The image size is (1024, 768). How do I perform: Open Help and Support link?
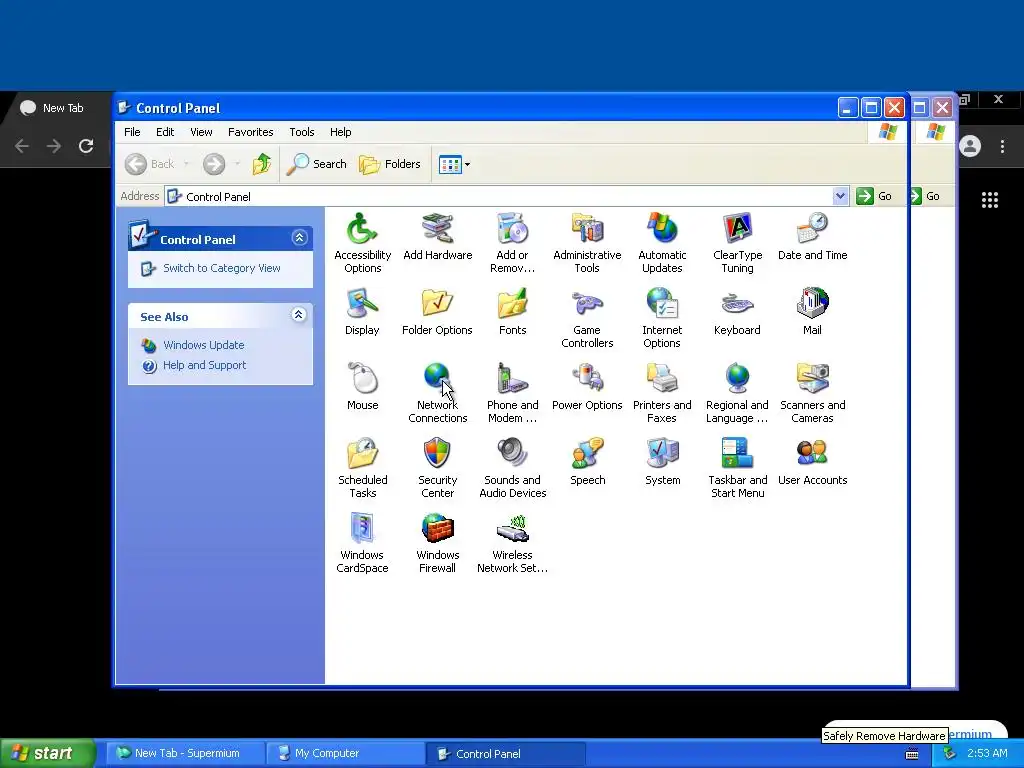(x=204, y=365)
